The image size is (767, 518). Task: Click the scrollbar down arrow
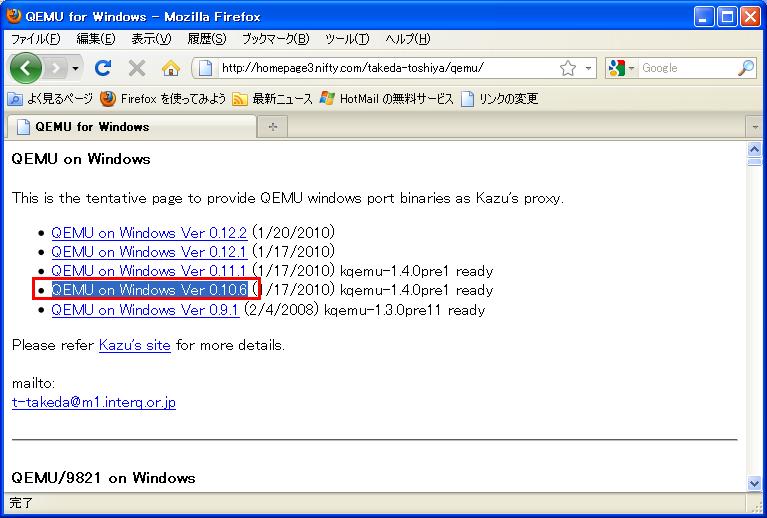pos(754,483)
